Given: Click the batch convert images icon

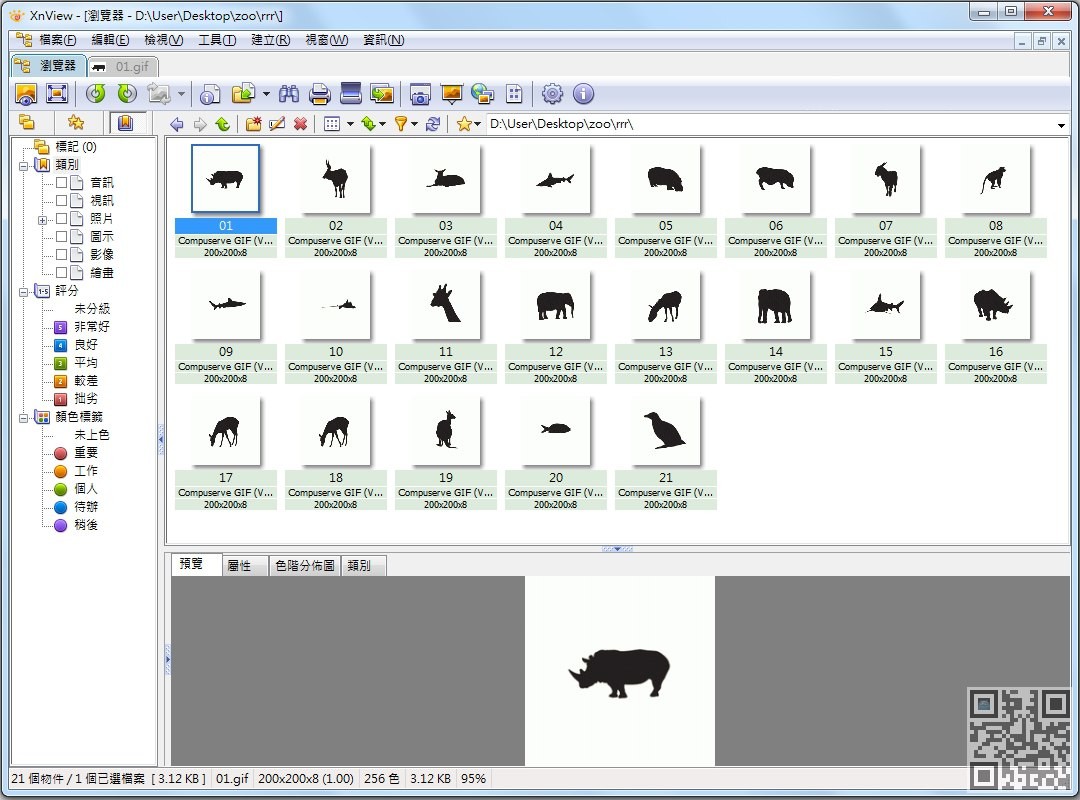Looking at the screenshot, I should pyautogui.click(x=382, y=94).
